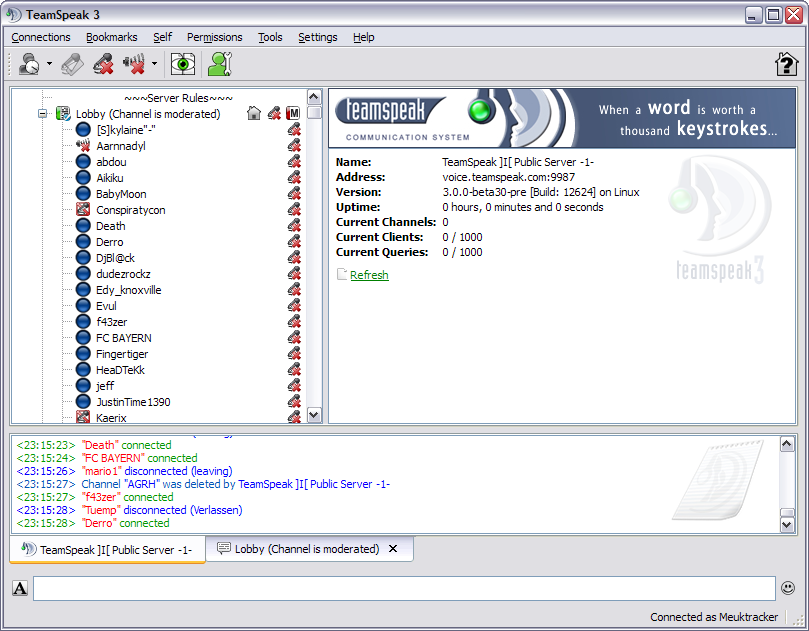Collapse the Lobby channel tree node
This screenshot has height=631, width=809.
pyautogui.click(x=42, y=114)
